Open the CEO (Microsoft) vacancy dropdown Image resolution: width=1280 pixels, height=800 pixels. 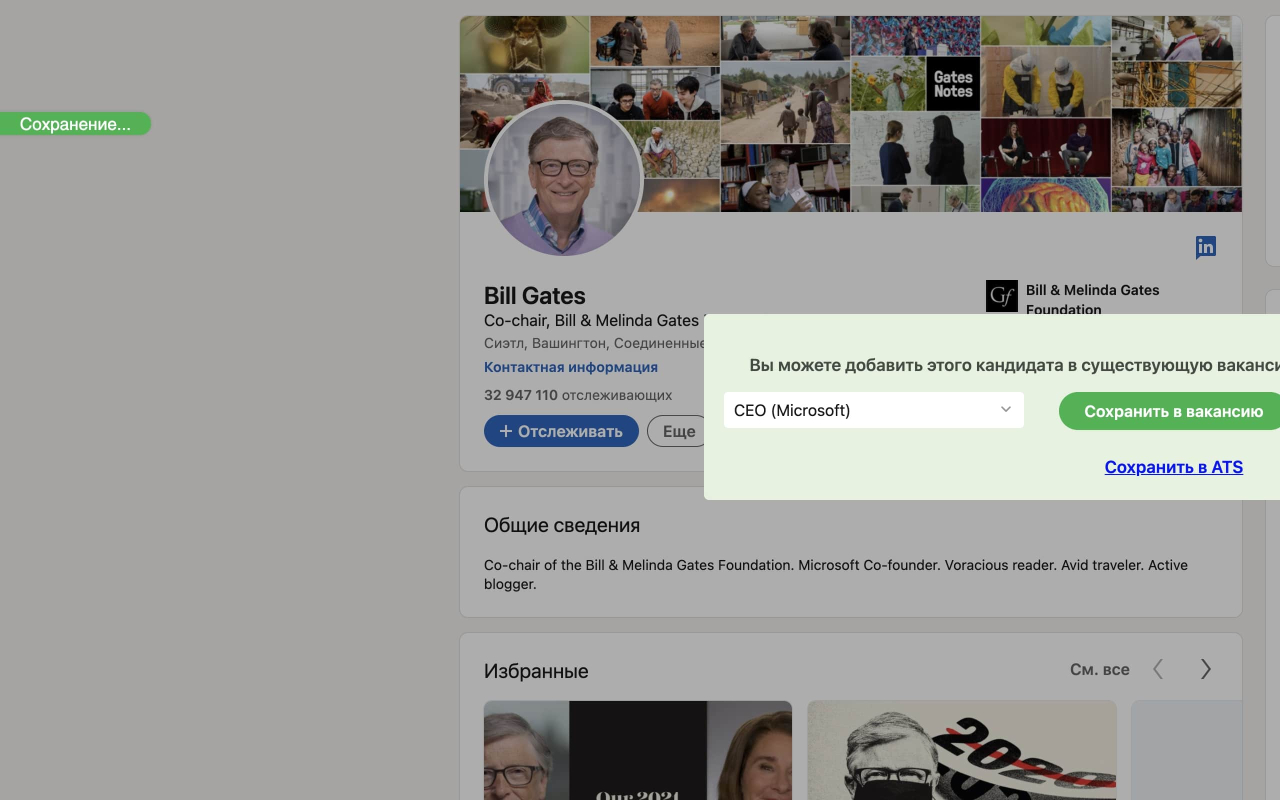click(x=873, y=410)
